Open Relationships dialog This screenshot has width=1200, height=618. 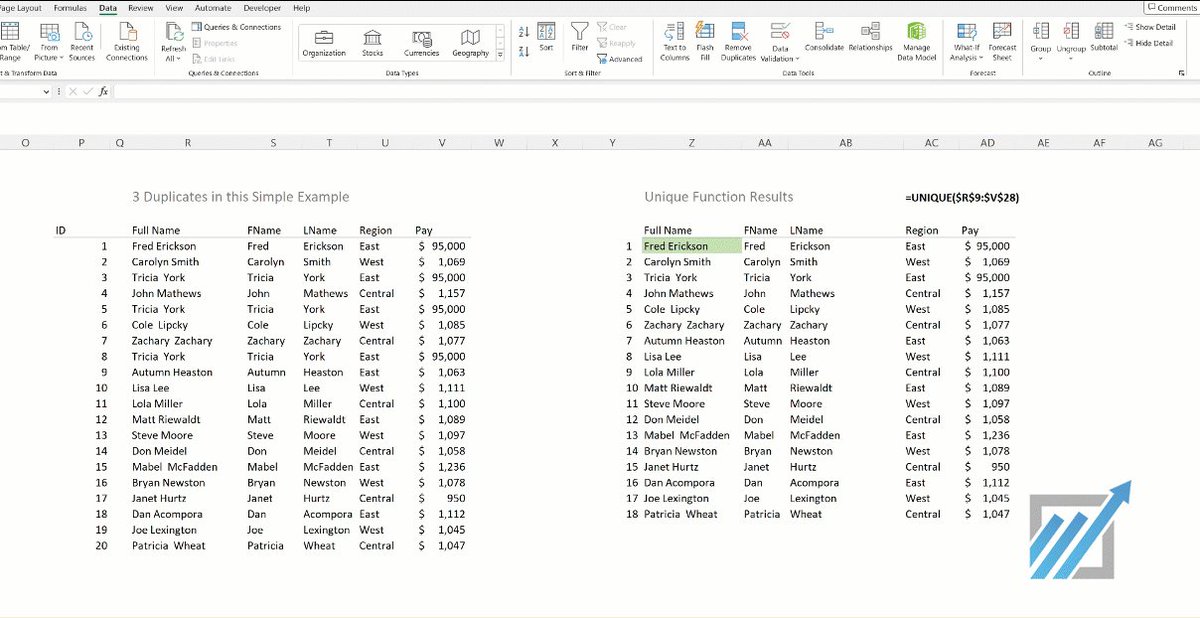[870, 37]
